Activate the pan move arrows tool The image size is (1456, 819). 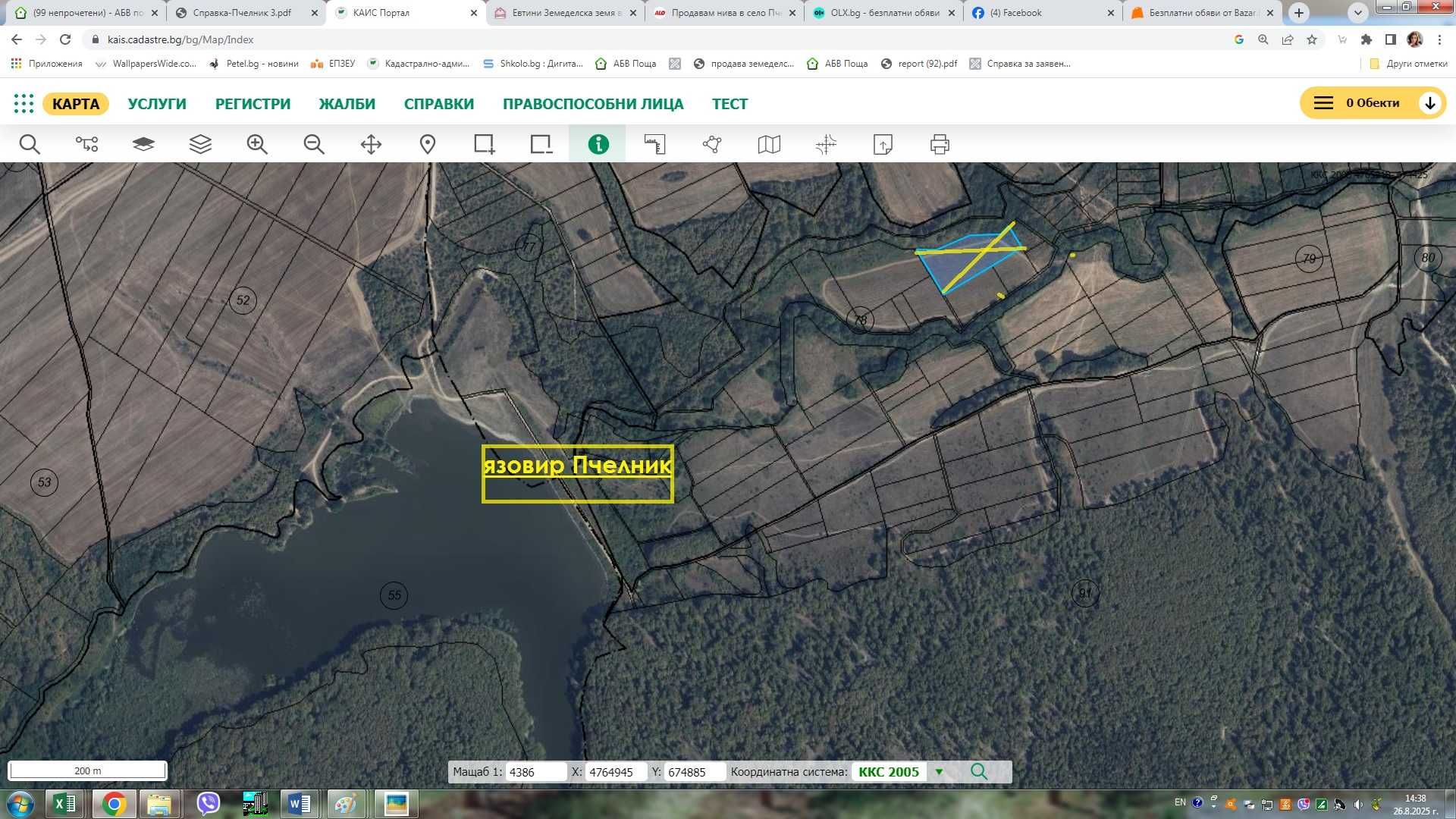371,144
